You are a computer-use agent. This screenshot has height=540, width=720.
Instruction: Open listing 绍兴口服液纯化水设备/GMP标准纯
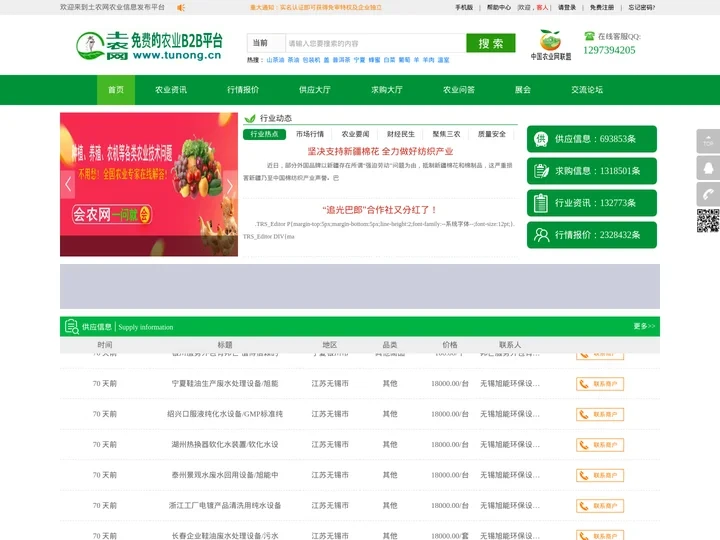225,414
